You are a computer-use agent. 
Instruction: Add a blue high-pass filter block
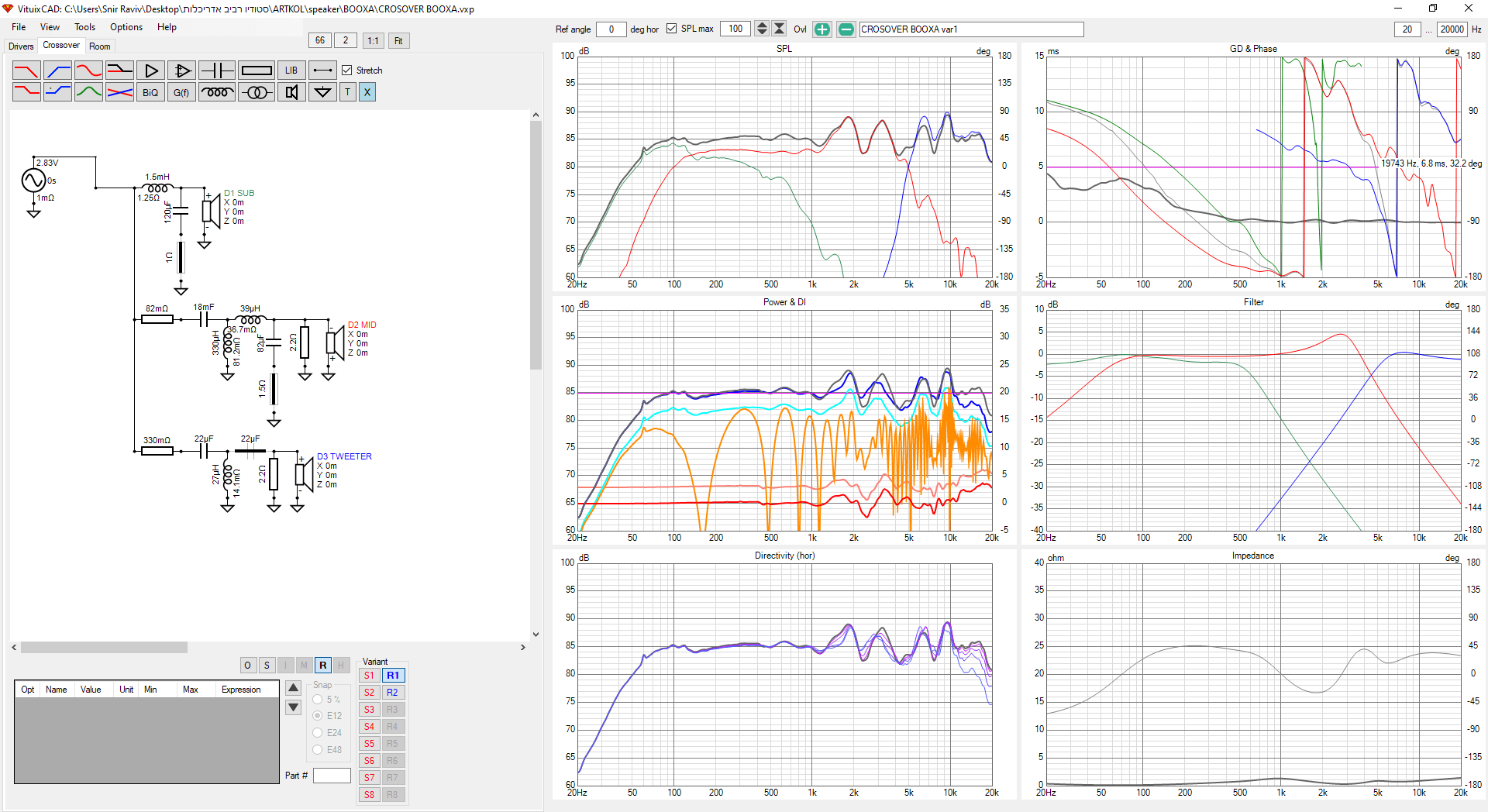click(x=57, y=71)
